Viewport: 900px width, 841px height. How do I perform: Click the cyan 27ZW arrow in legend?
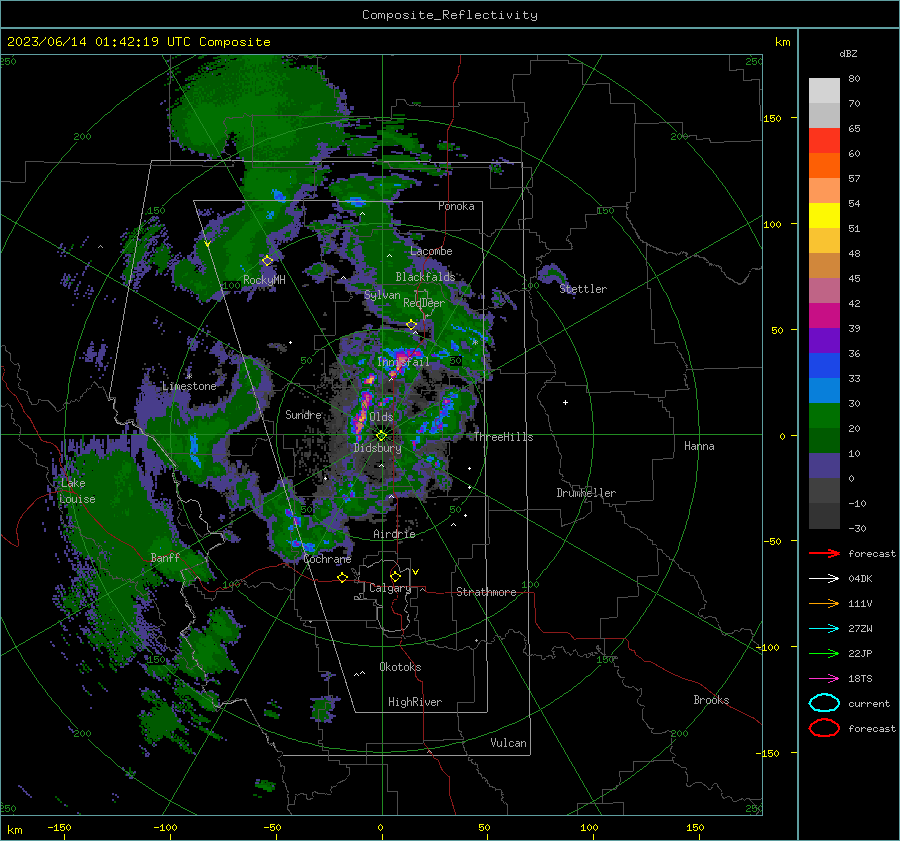[824, 629]
